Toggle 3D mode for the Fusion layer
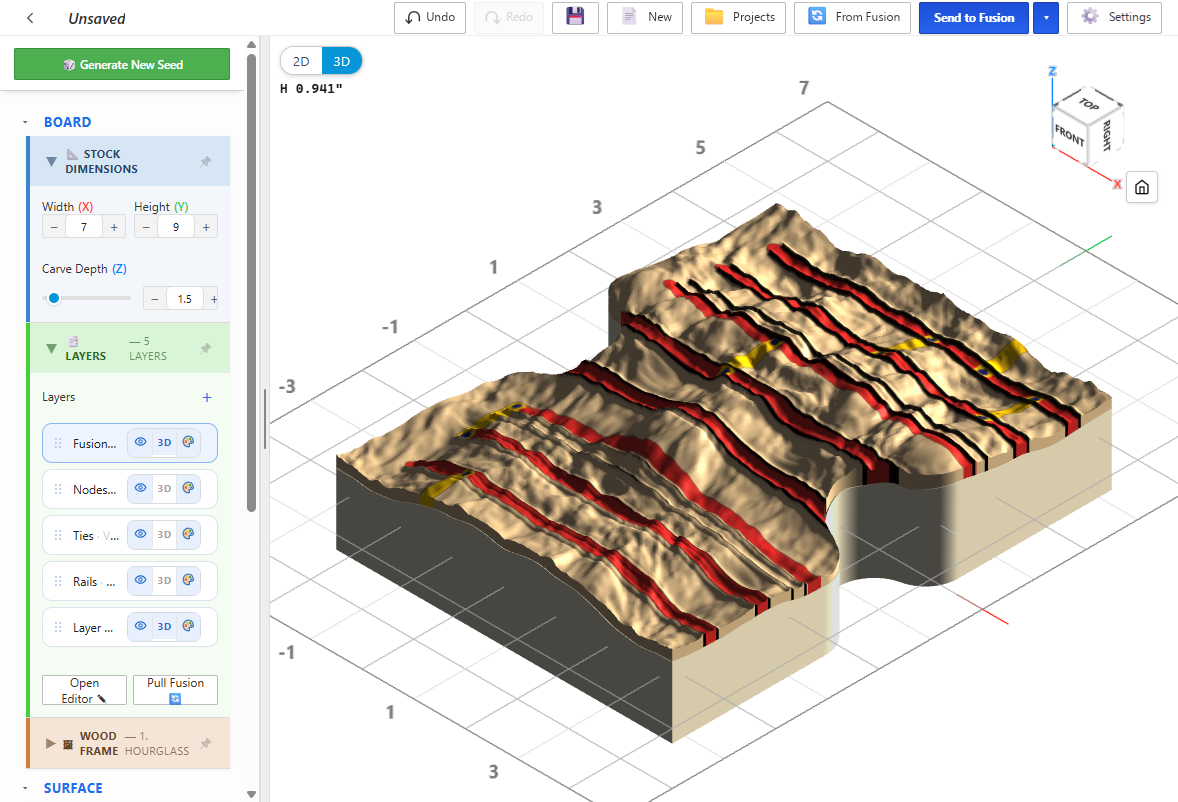 click(165, 443)
